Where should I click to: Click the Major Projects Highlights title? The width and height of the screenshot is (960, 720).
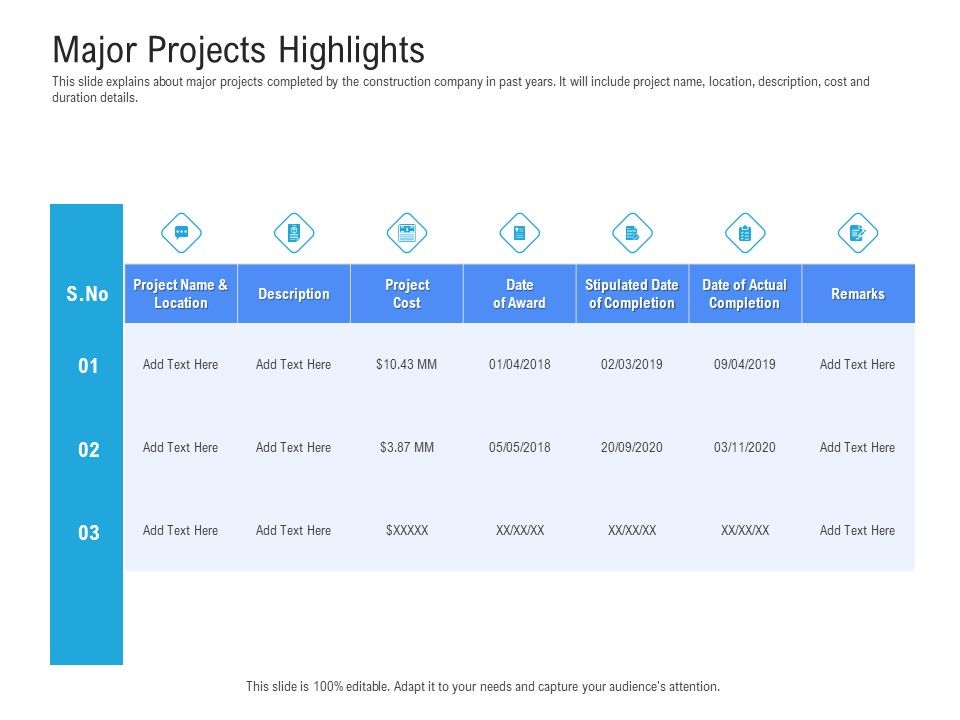click(x=239, y=50)
